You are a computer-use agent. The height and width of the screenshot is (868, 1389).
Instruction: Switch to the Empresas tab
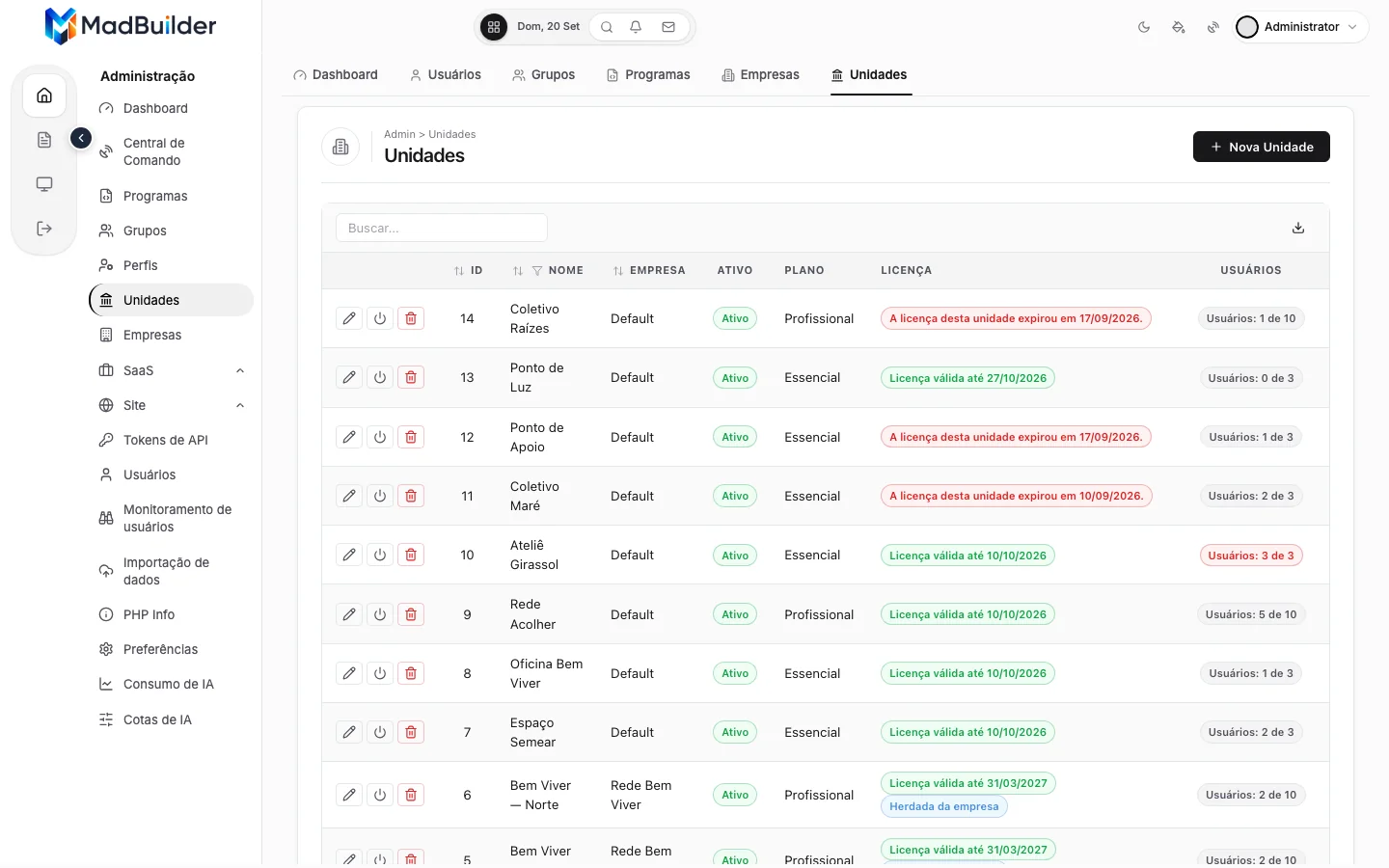760,74
